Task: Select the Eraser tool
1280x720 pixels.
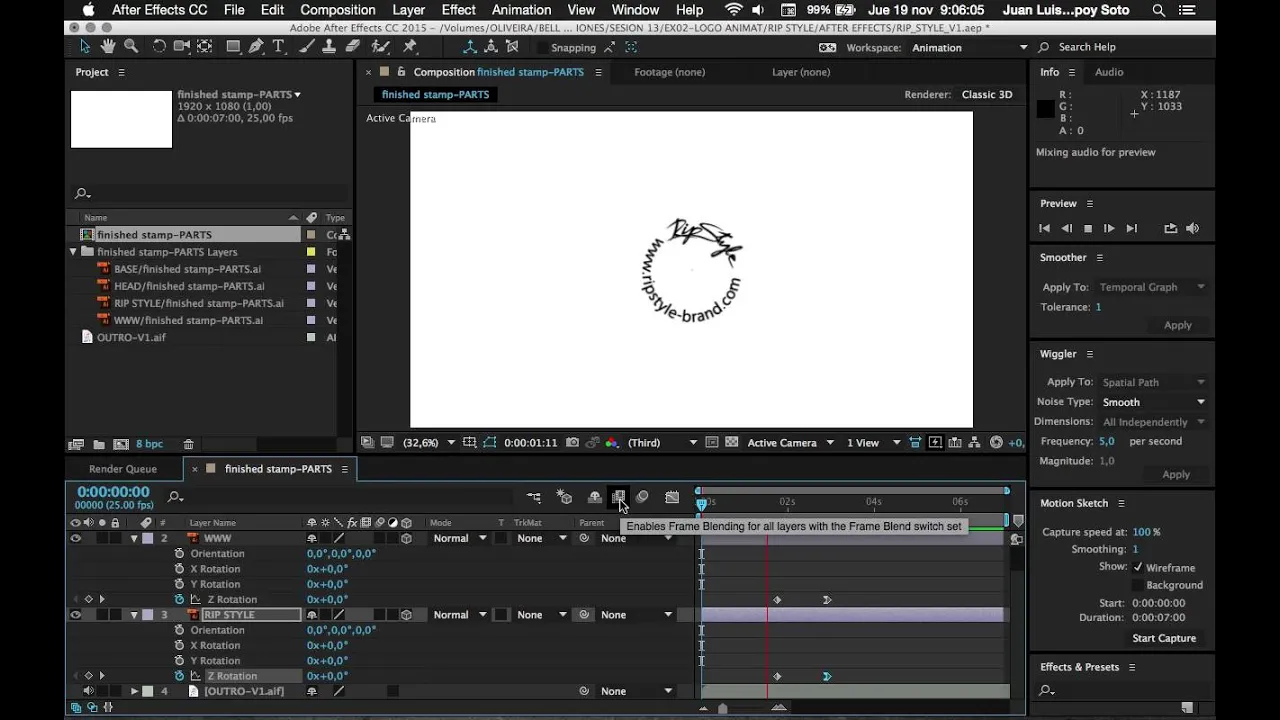Action: point(353,47)
